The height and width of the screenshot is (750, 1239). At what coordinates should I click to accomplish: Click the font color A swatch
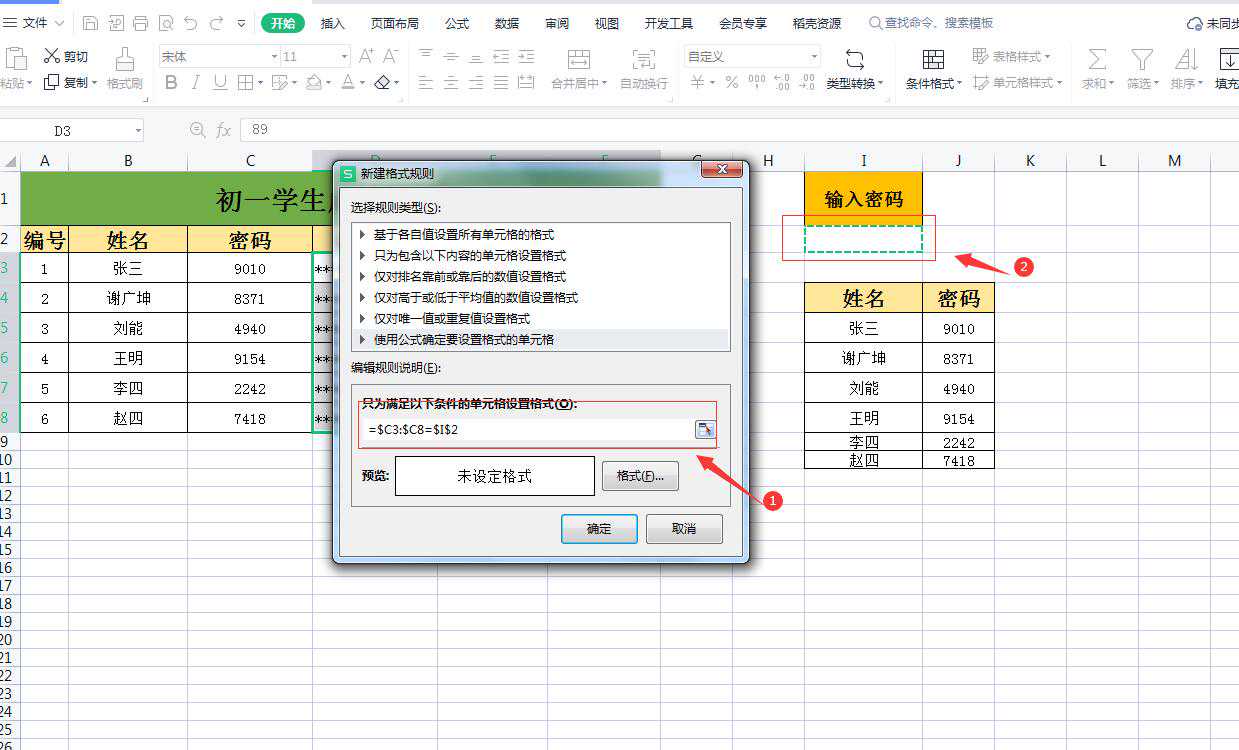tap(347, 83)
